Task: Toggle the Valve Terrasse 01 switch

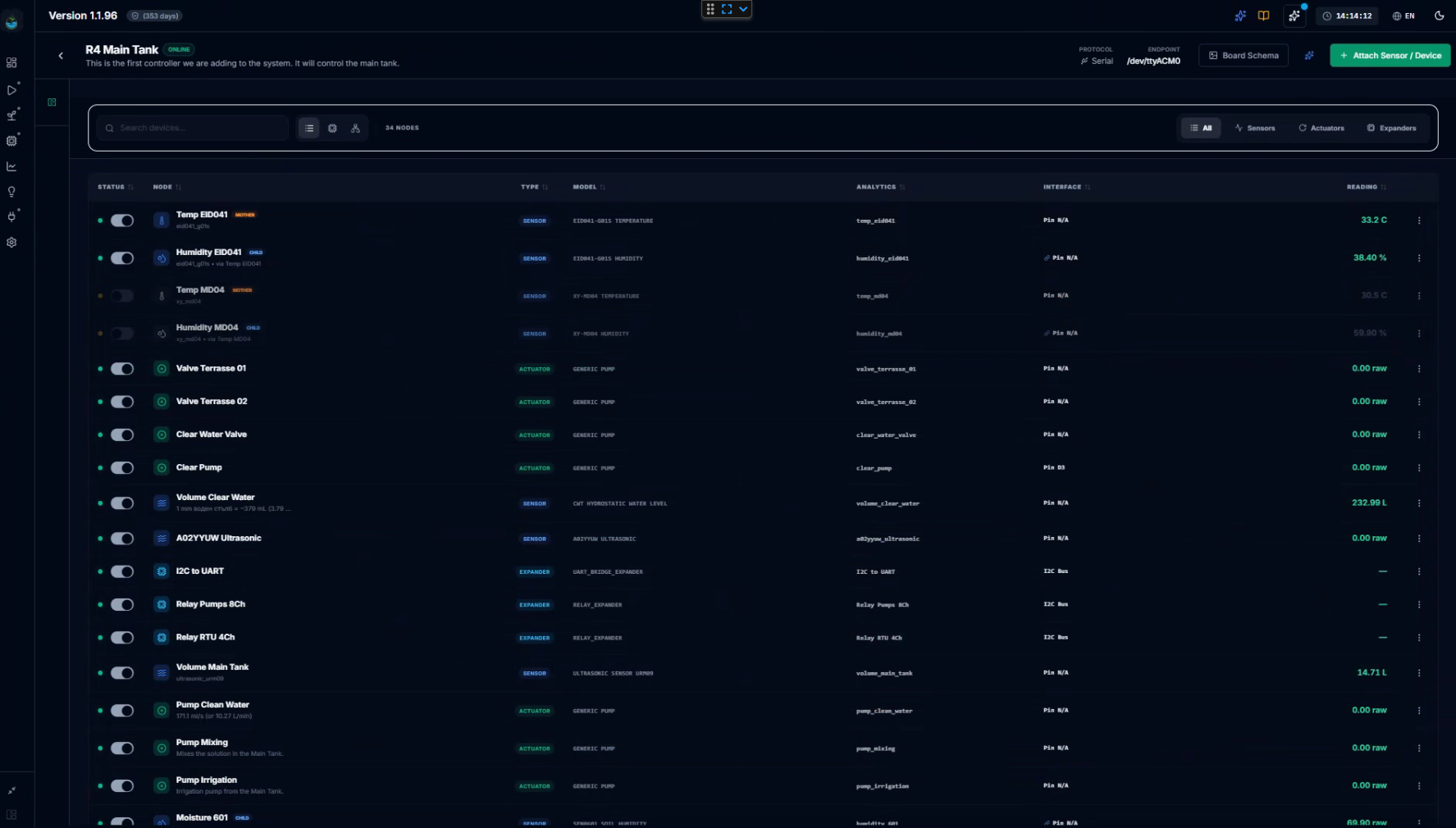Action: tap(122, 369)
